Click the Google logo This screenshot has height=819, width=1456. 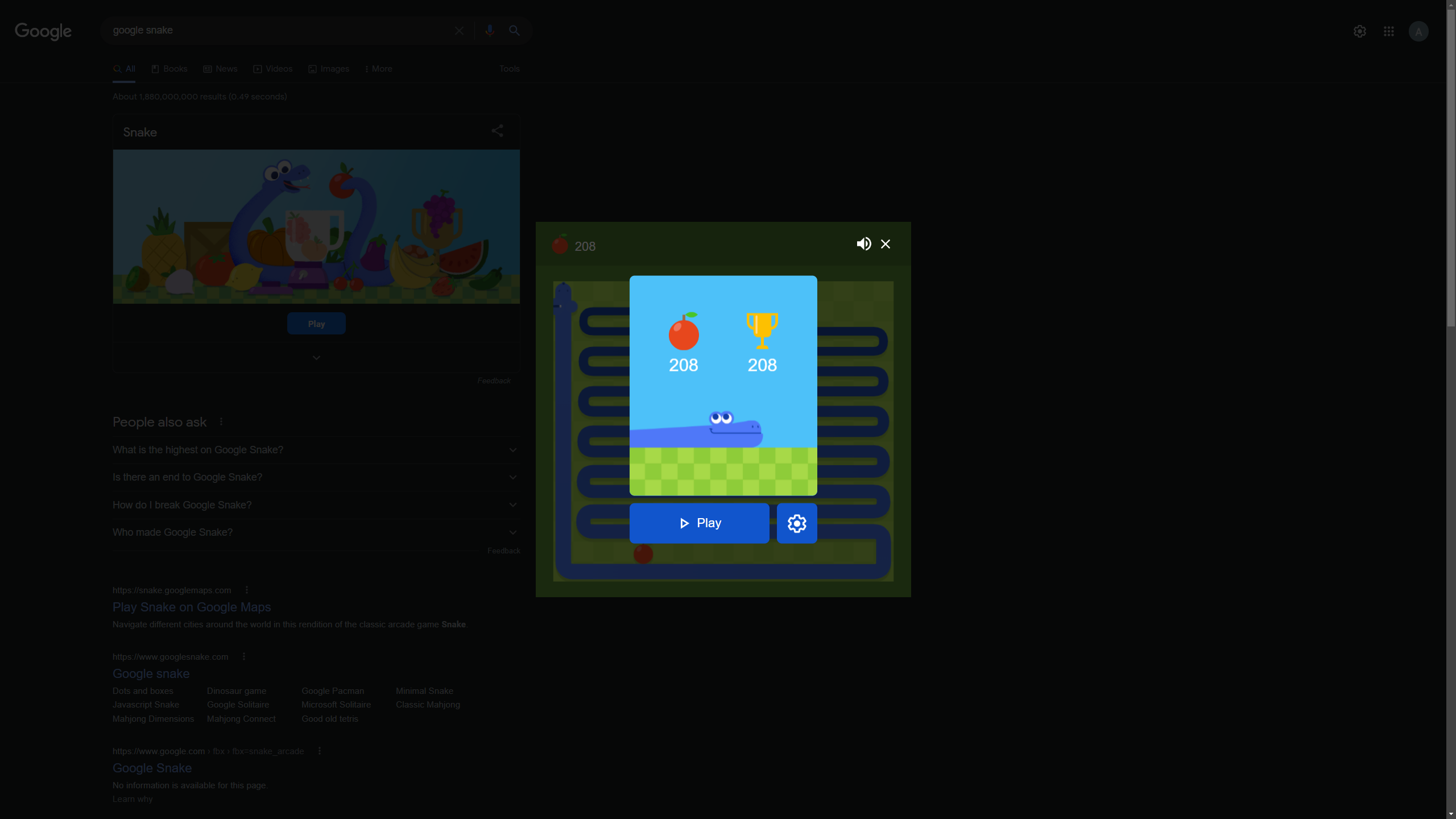pyautogui.click(x=43, y=31)
